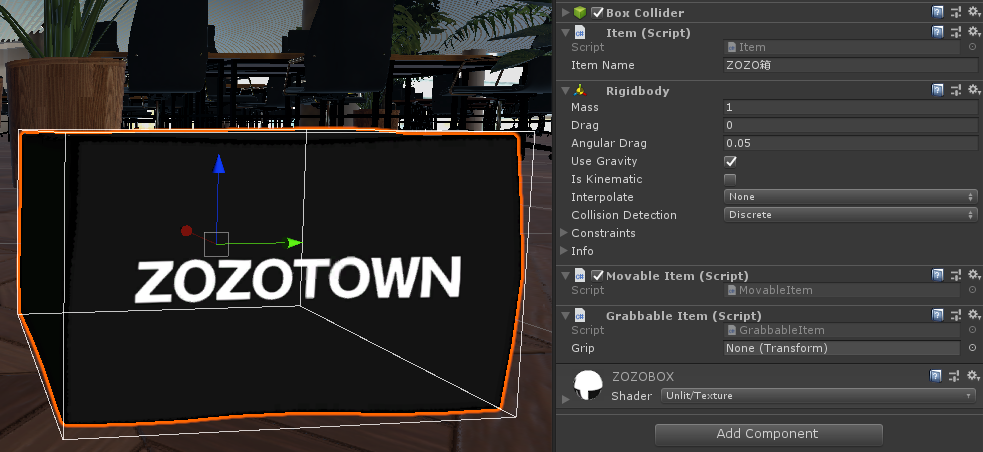Open the Shader Unlit/Texture dropdown
The image size is (983, 452).
point(818,396)
